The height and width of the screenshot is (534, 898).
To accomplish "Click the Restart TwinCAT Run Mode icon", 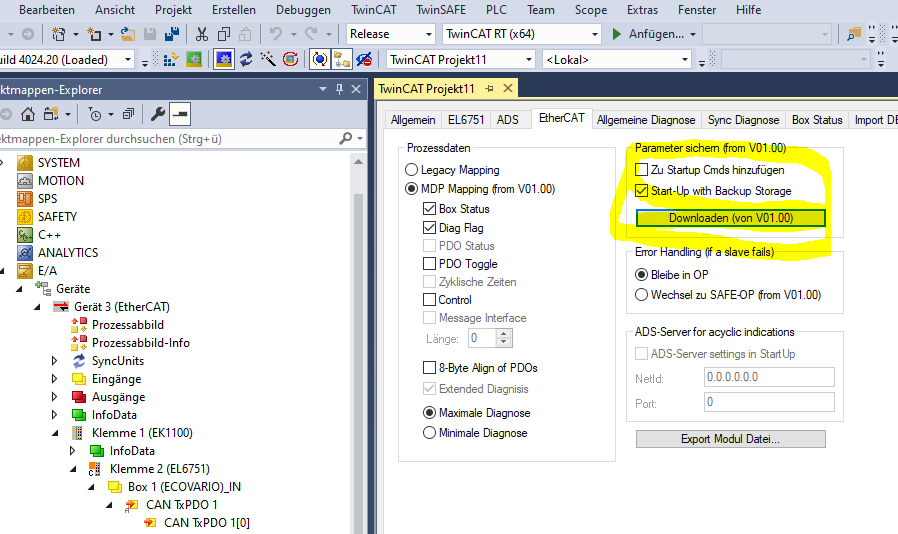I will pyautogui.click(x=194, y=60).
